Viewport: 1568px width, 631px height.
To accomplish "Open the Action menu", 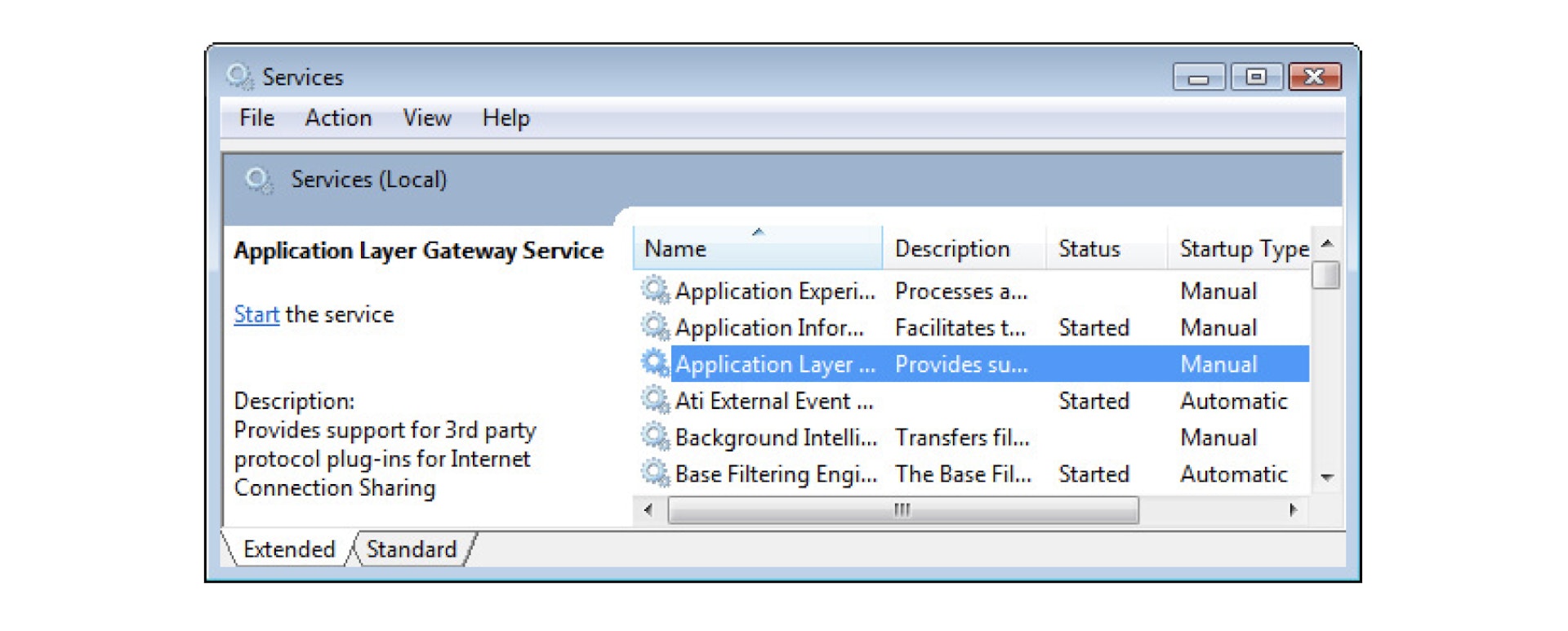I will 338,118.
